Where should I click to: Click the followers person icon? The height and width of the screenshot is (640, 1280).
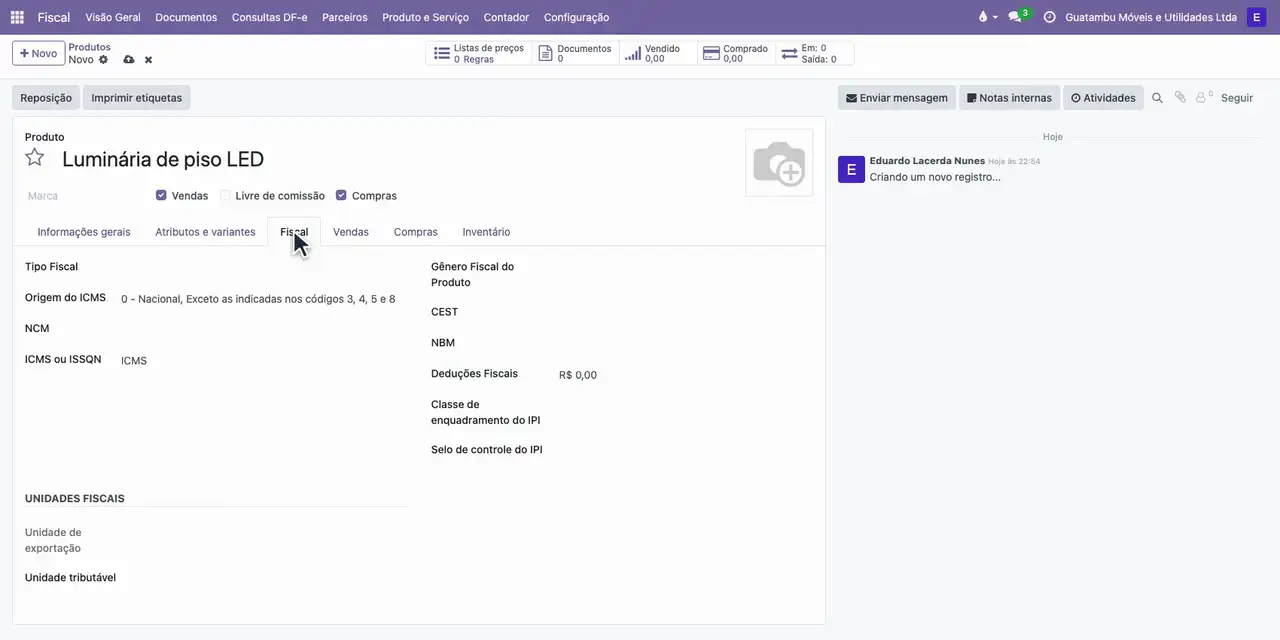pyautogui.click(x=1203, y=97)
